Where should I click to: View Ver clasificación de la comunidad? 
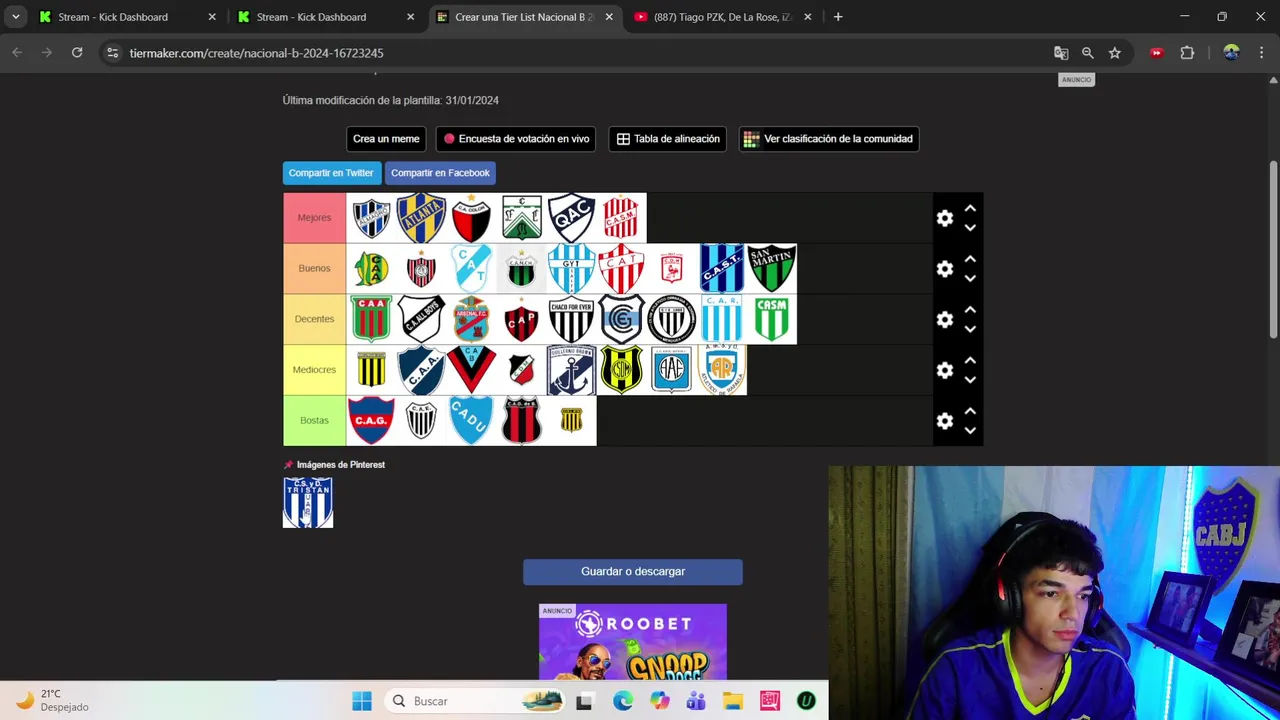tap(828, 139)
